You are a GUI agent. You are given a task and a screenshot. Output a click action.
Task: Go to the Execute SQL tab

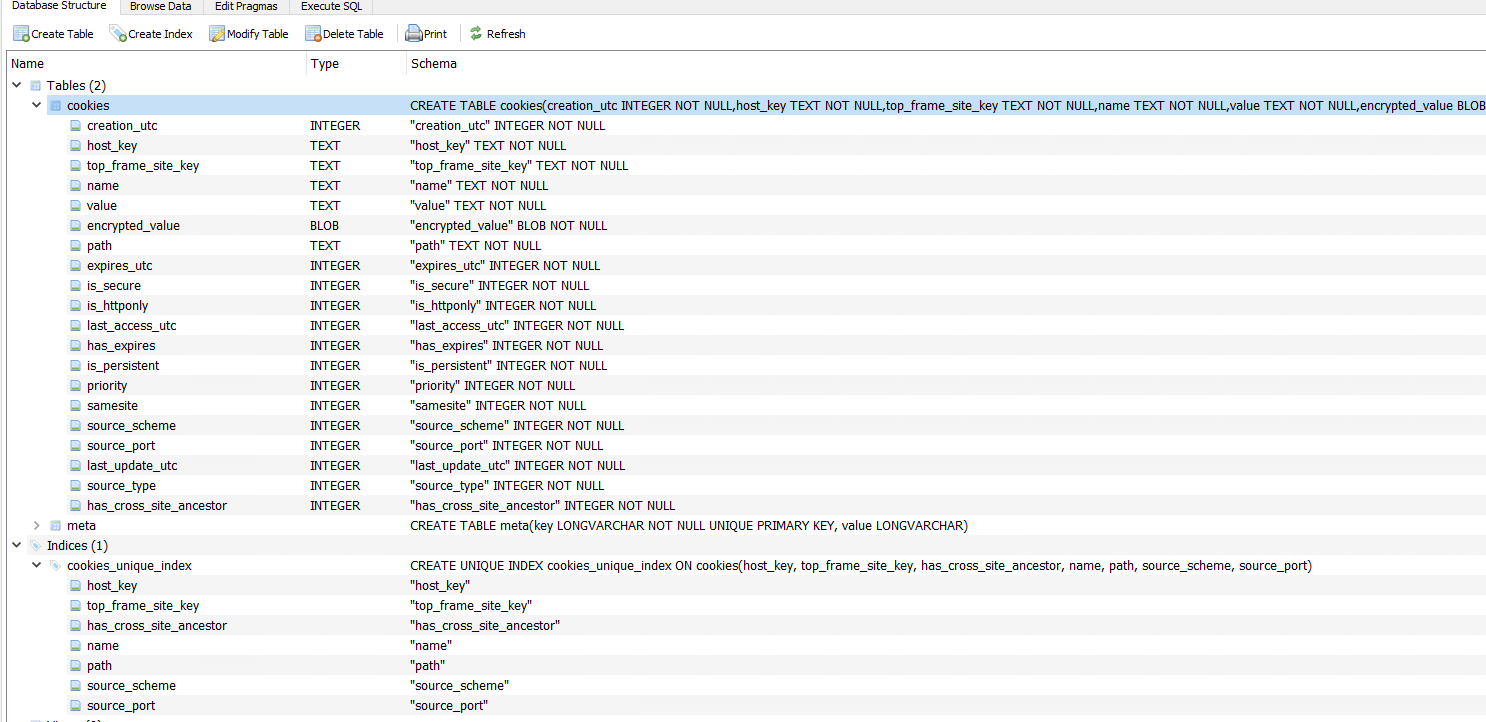tap(331, 7)
